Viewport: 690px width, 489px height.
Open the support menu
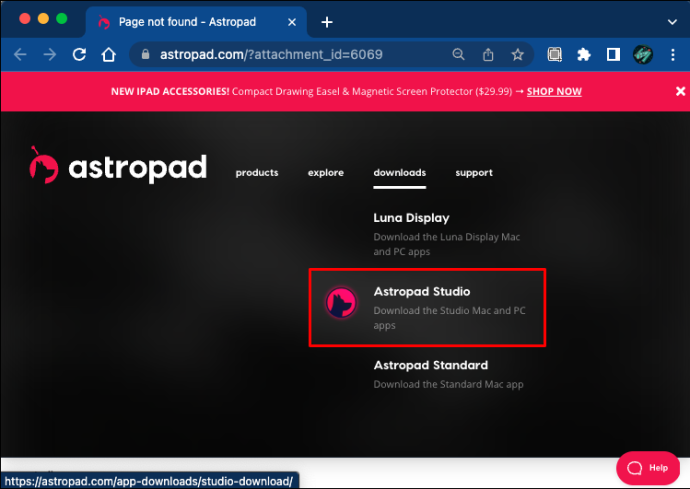(x=474, y=173)
